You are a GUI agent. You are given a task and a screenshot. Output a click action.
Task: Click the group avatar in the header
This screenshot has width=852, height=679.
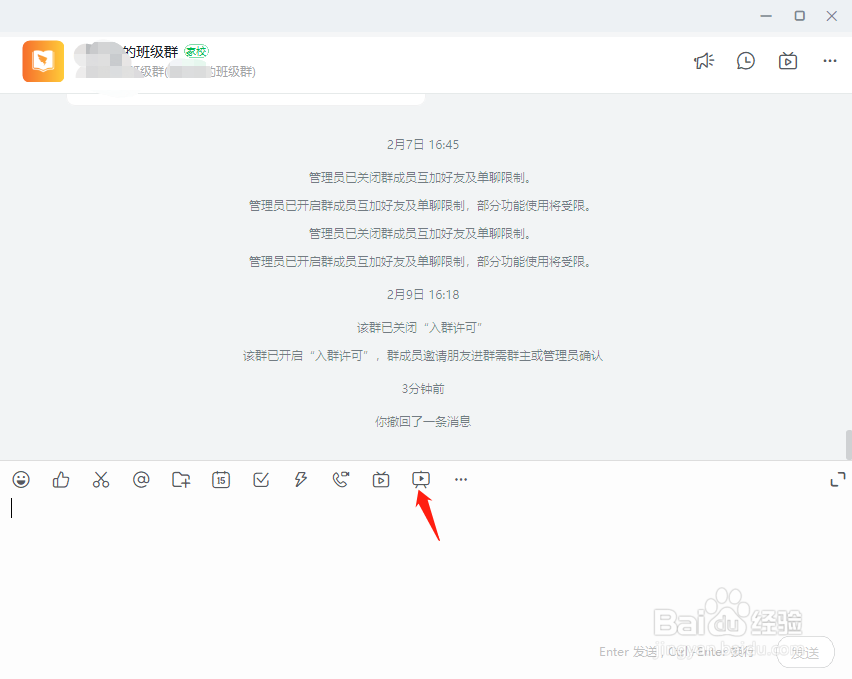[42, 62]
